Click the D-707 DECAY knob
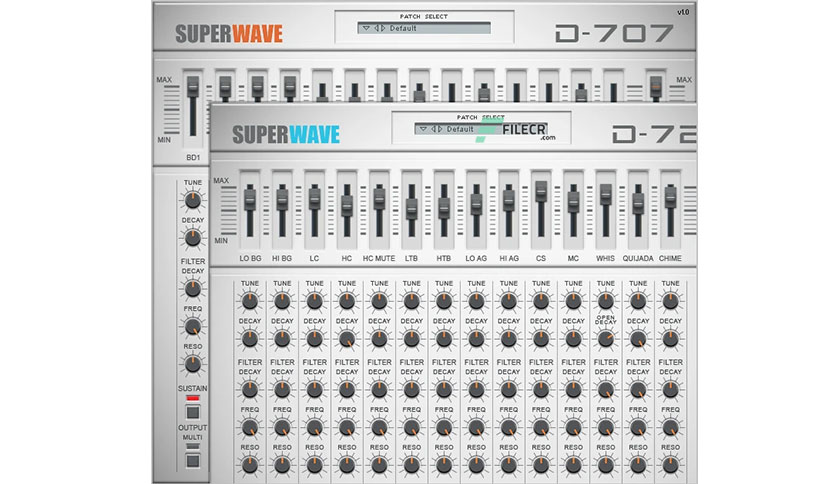 click(192, 238)
